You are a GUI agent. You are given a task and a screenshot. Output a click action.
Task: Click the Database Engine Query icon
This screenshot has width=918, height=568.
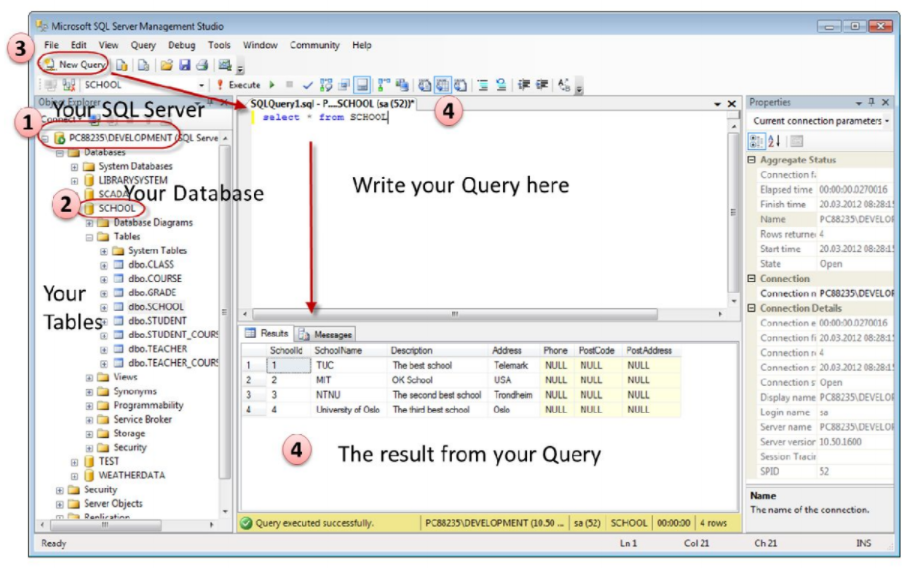(x=121, y=65)
